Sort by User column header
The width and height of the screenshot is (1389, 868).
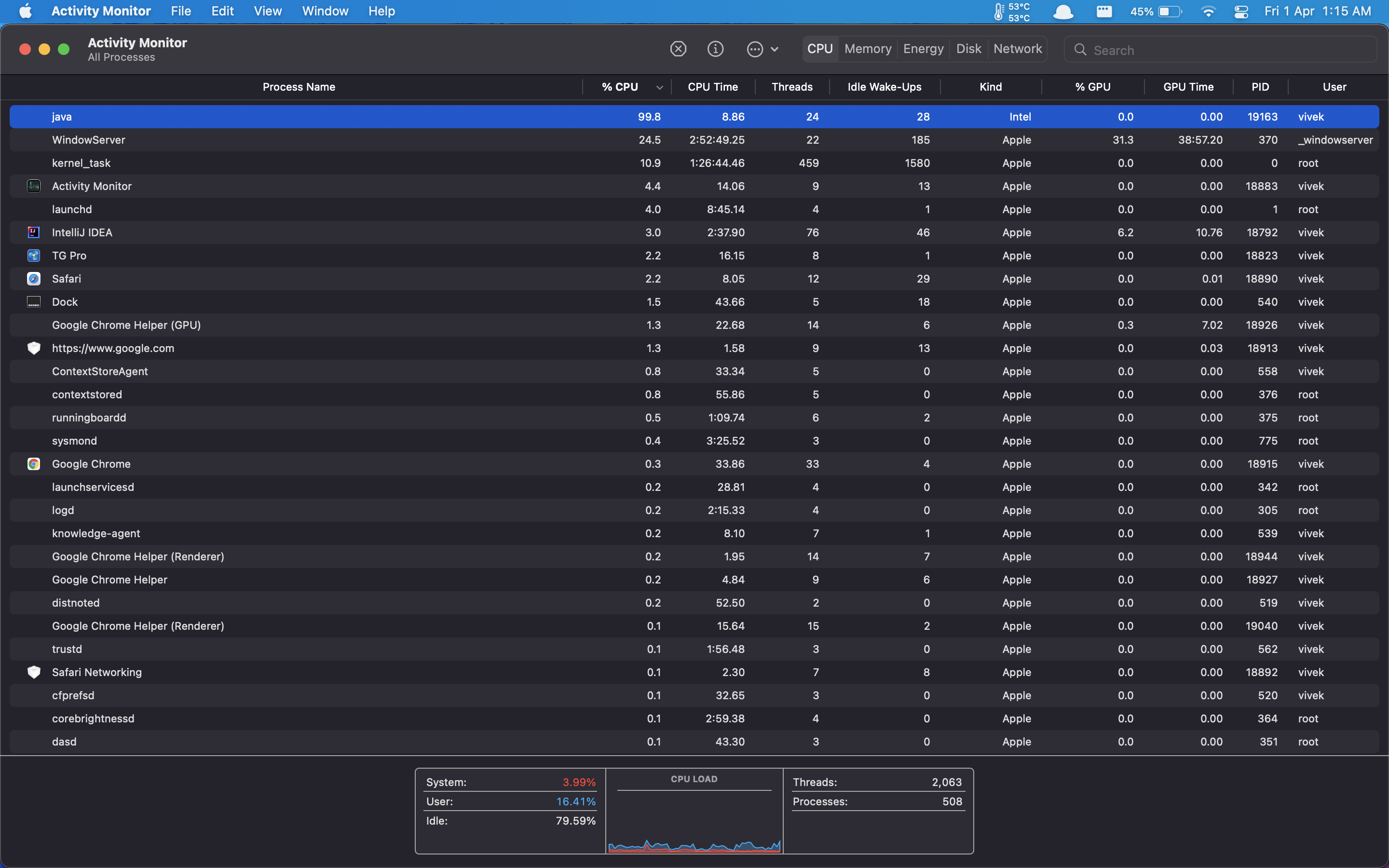1334,87
